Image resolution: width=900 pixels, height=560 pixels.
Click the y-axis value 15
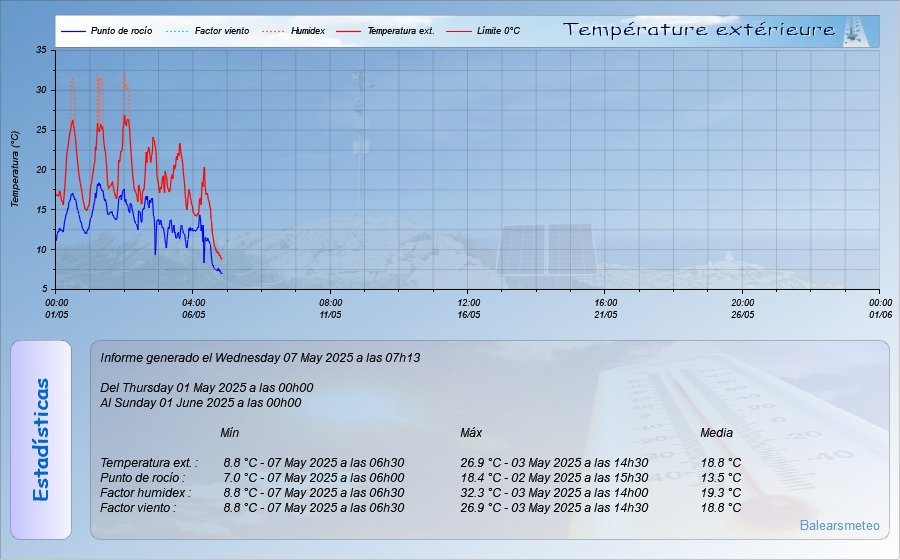41,209
